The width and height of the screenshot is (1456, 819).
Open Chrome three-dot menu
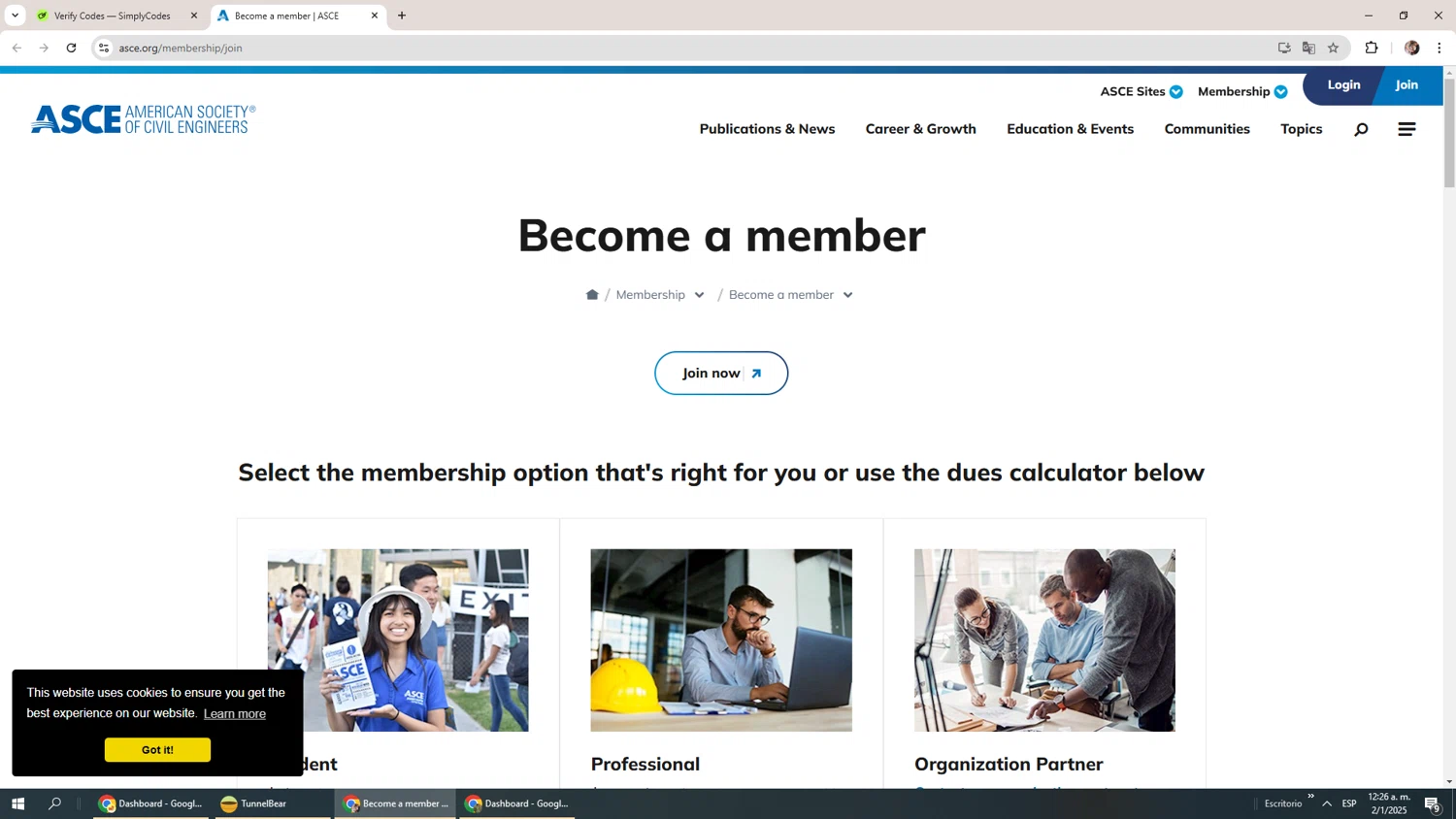(x=1439, y=48)
